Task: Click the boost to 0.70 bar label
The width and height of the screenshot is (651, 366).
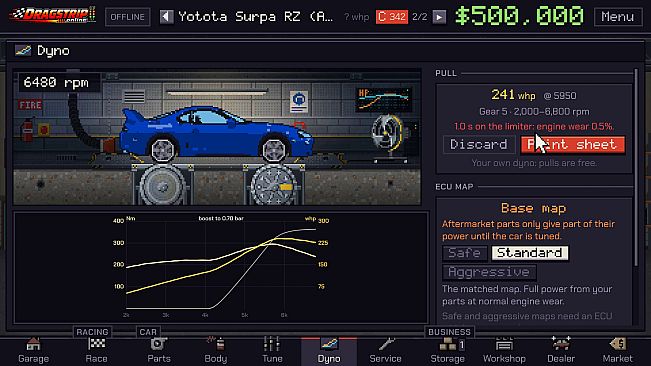Action: [x=221, y=218]
